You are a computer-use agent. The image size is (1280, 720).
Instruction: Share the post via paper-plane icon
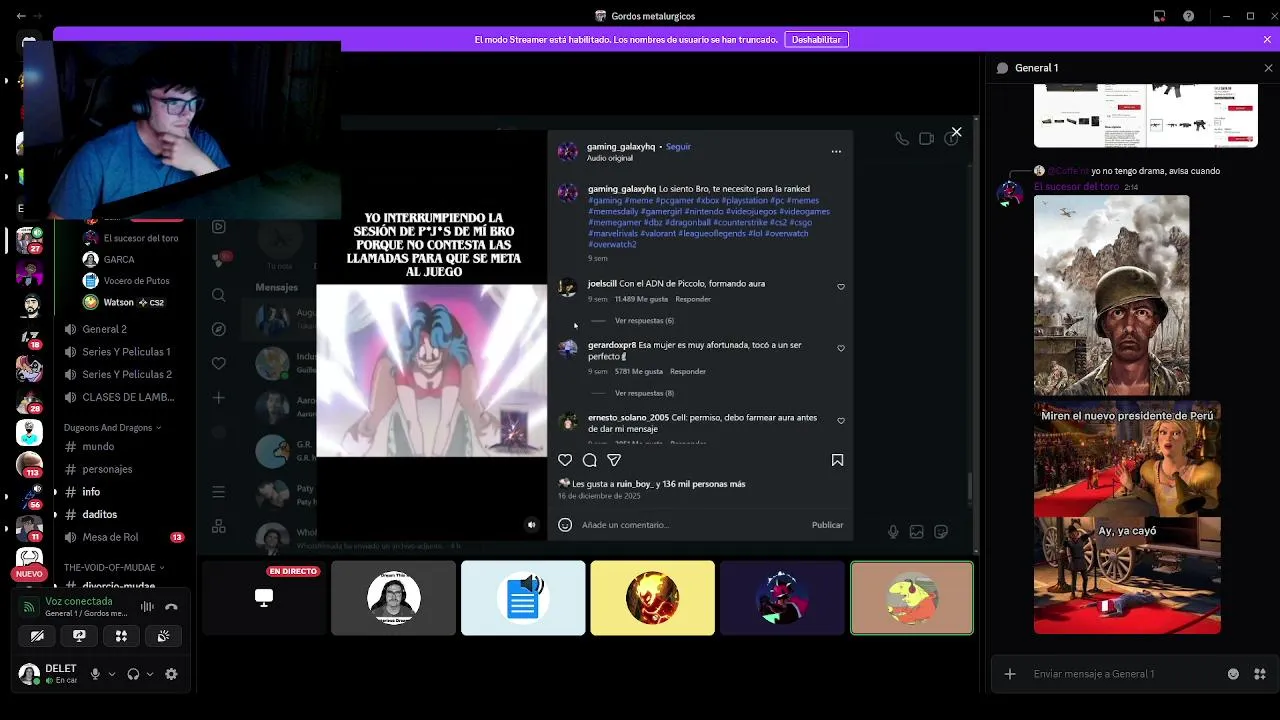614,460
